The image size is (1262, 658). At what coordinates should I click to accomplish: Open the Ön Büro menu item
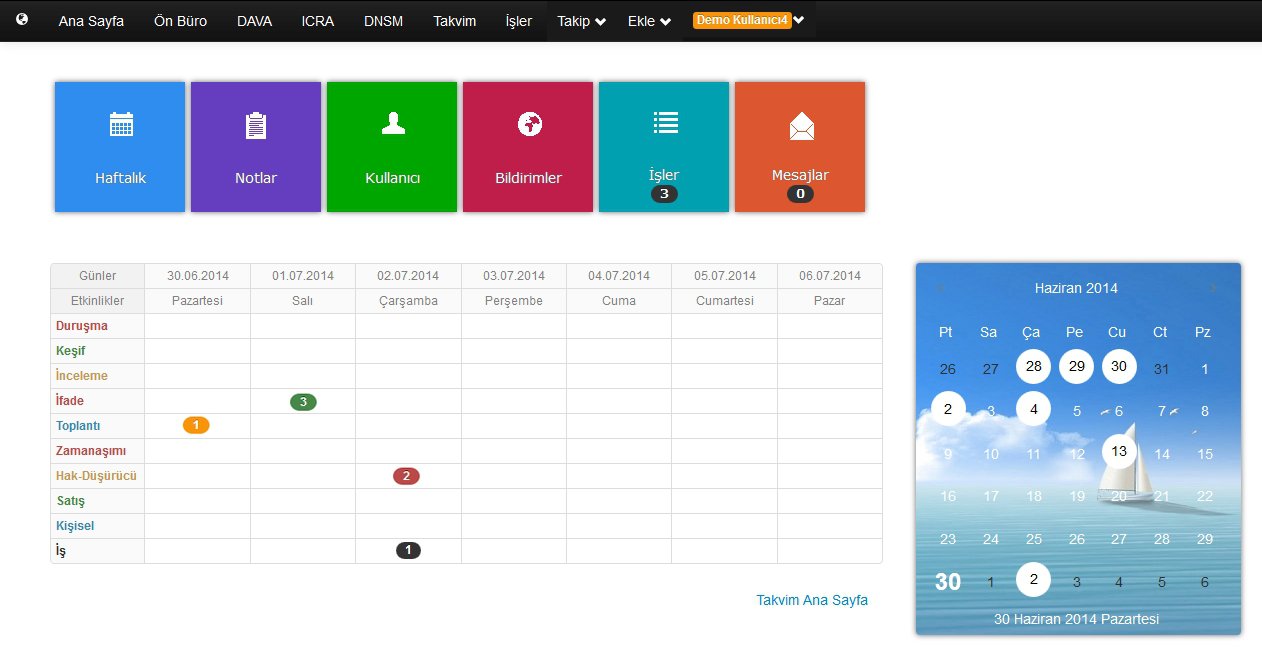click(x=180, y=21)
